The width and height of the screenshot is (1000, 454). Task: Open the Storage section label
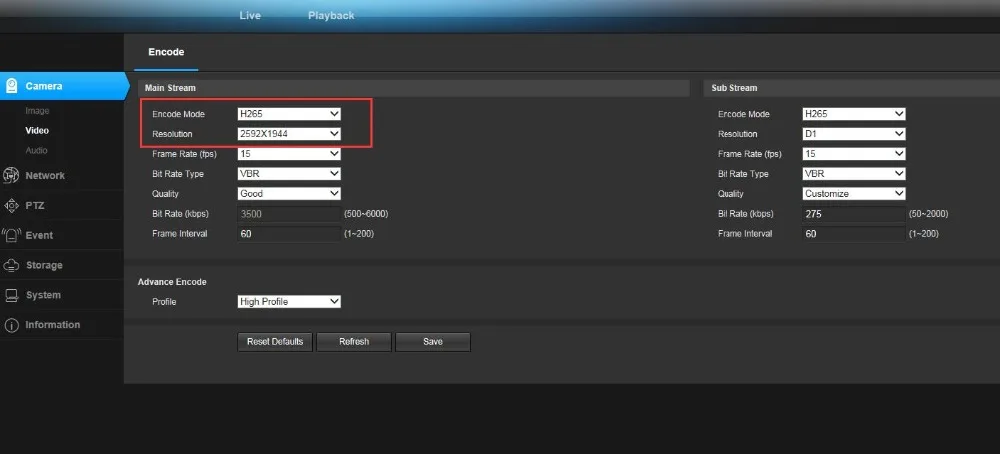[x=44, y=265]
